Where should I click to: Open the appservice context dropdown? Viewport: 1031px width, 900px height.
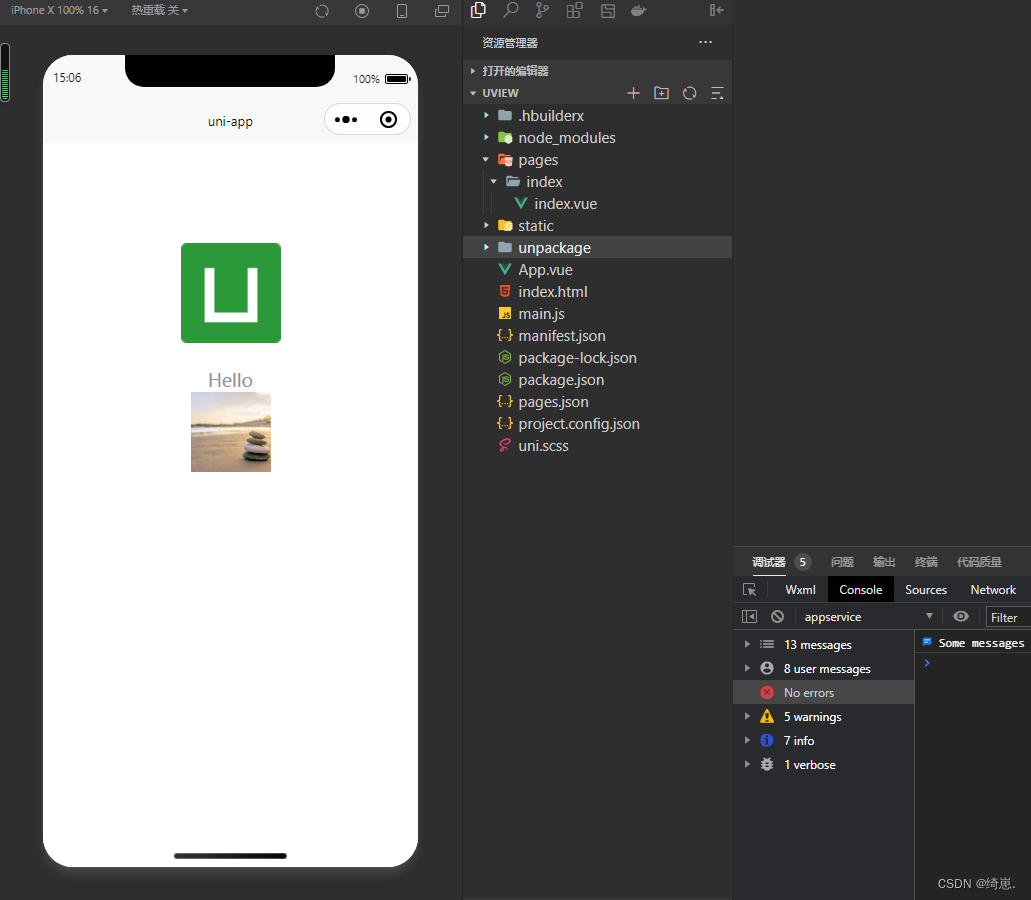pyautogui.click(x=869, y=616)
